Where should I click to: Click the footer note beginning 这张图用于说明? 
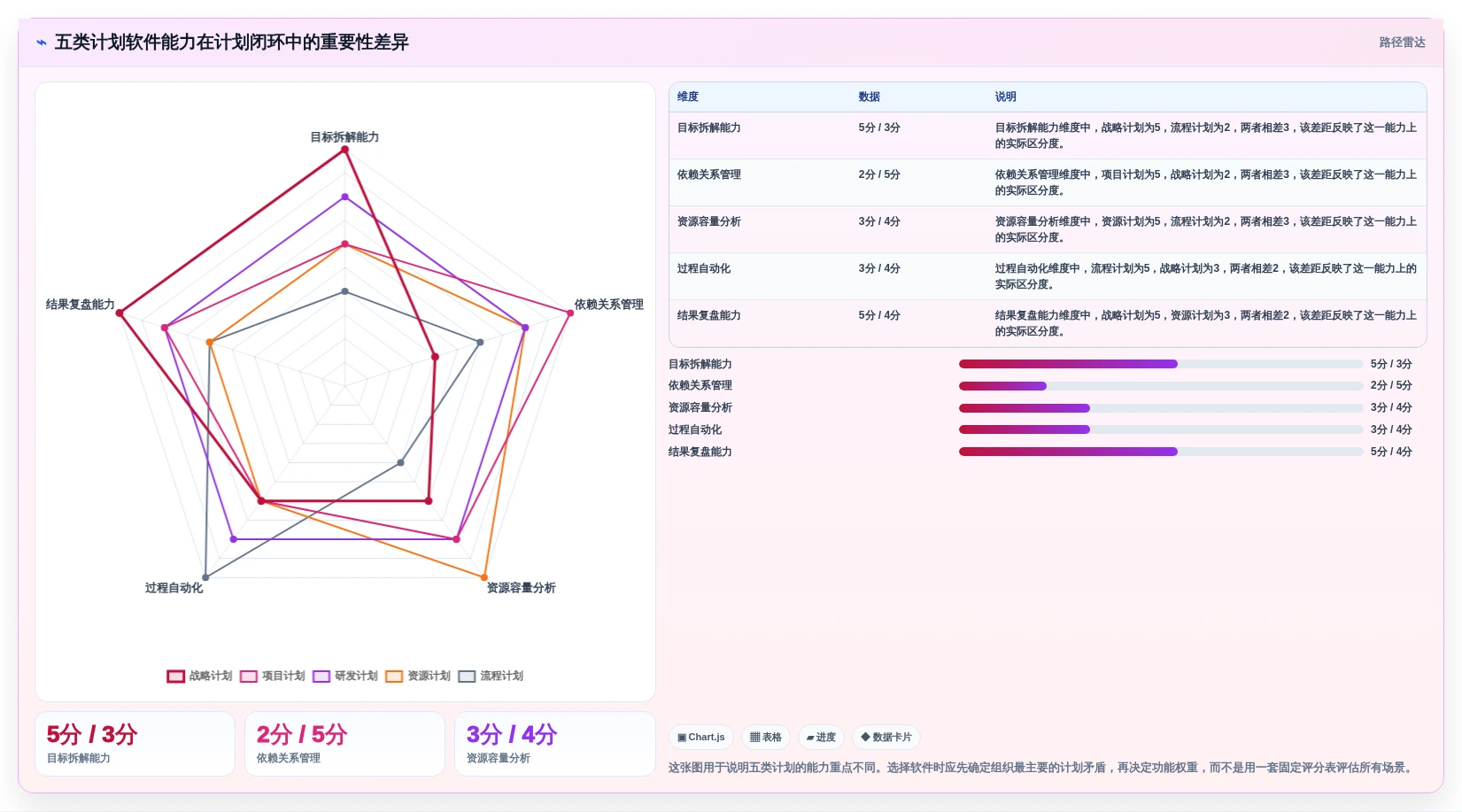(x=1042, y=768)
